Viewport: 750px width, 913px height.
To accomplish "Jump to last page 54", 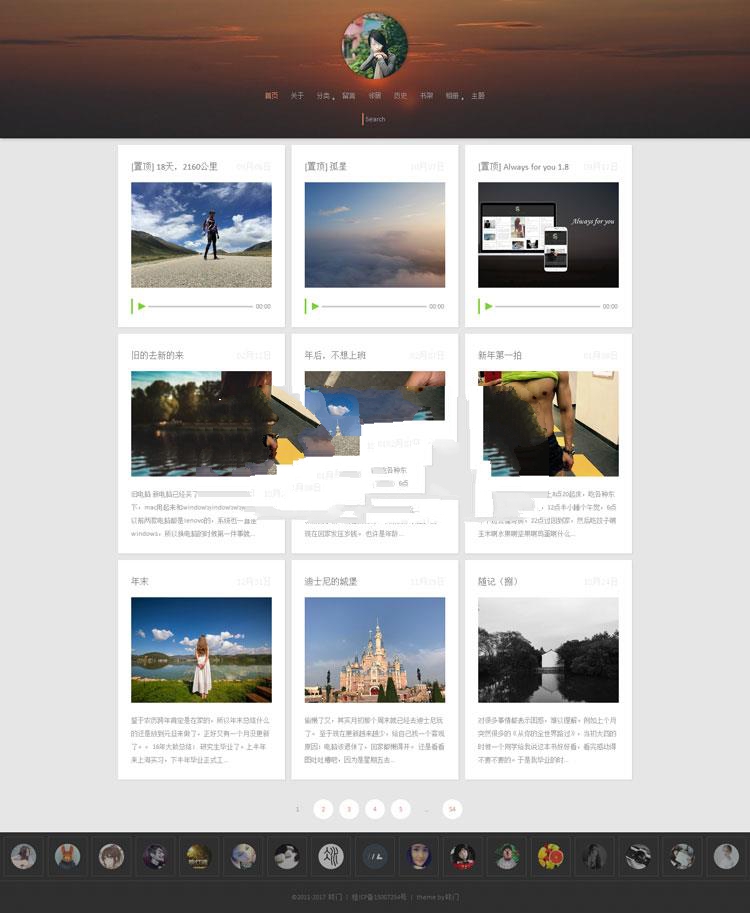I will pyautogui.click(x=452, y=809).
